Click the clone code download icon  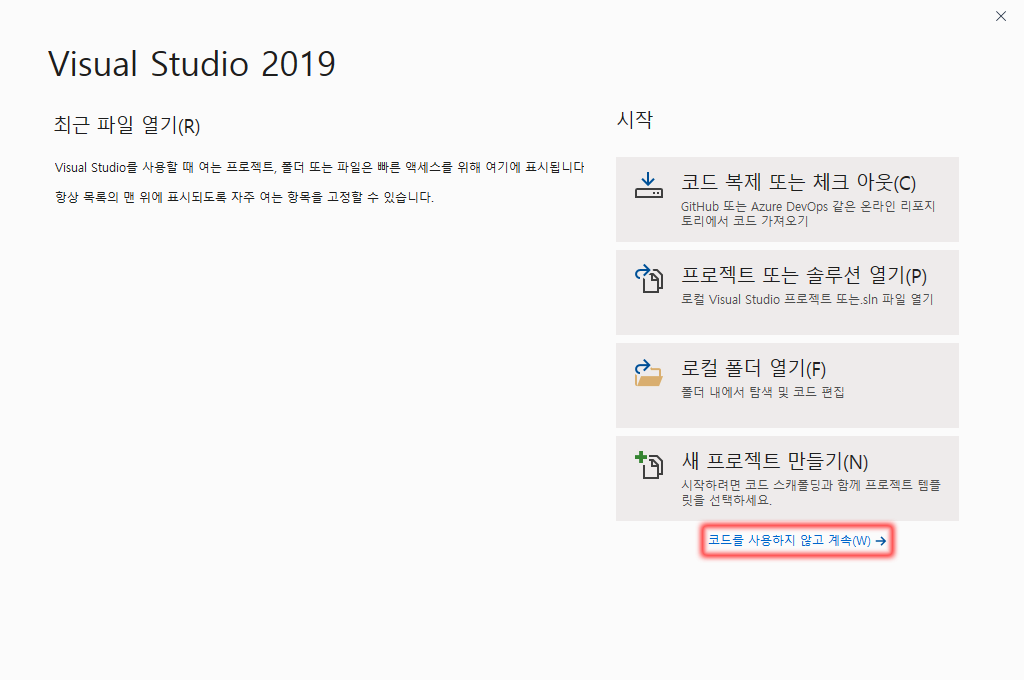point(648,186)
